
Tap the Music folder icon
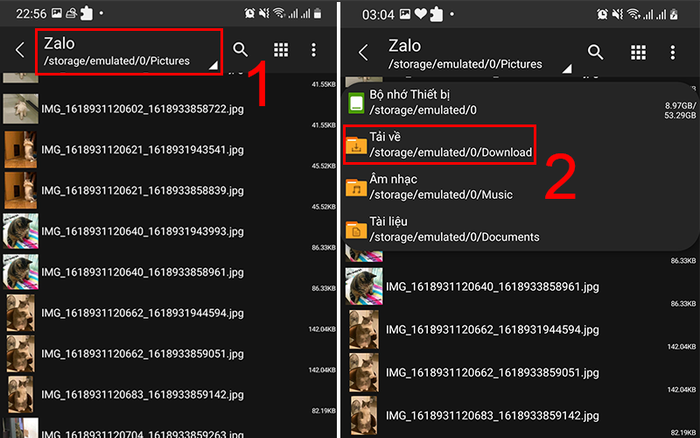tap(356, 188)
